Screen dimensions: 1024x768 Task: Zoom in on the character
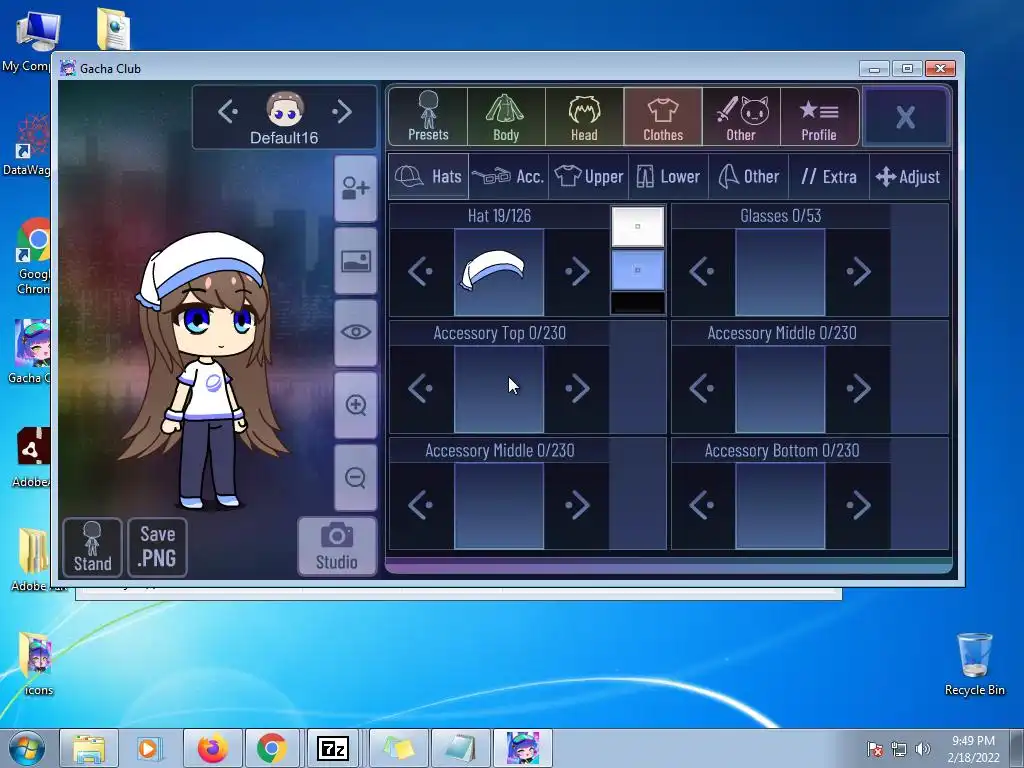tap(356, 405)
